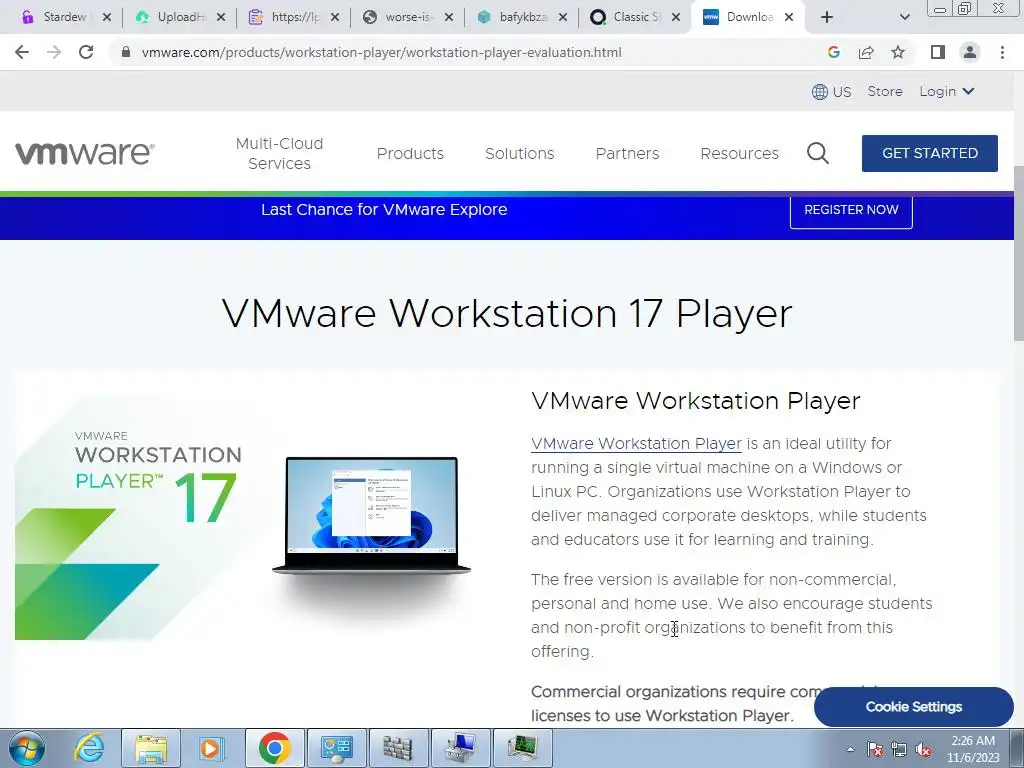Close the worse-is tab
Viewport: 1024px width, 768px height.
[x=449, y=18]
